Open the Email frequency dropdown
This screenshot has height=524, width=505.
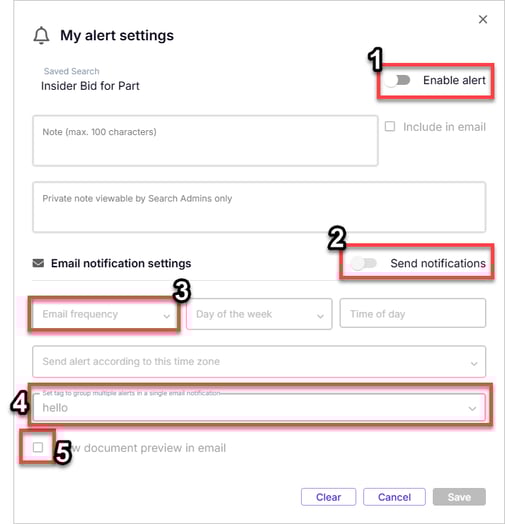tap(105, 314)
